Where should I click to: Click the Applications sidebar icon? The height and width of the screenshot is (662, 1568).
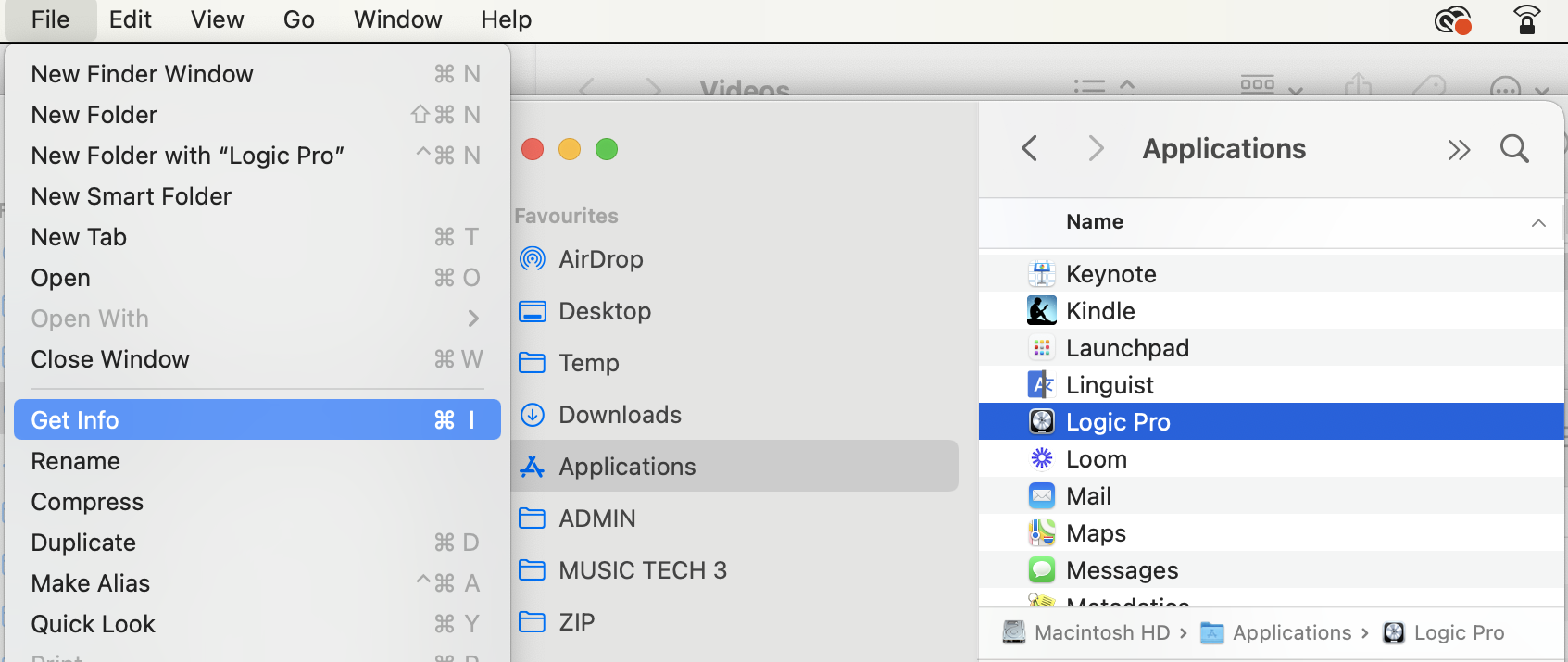pyautogui.click(x=533, y=467)
